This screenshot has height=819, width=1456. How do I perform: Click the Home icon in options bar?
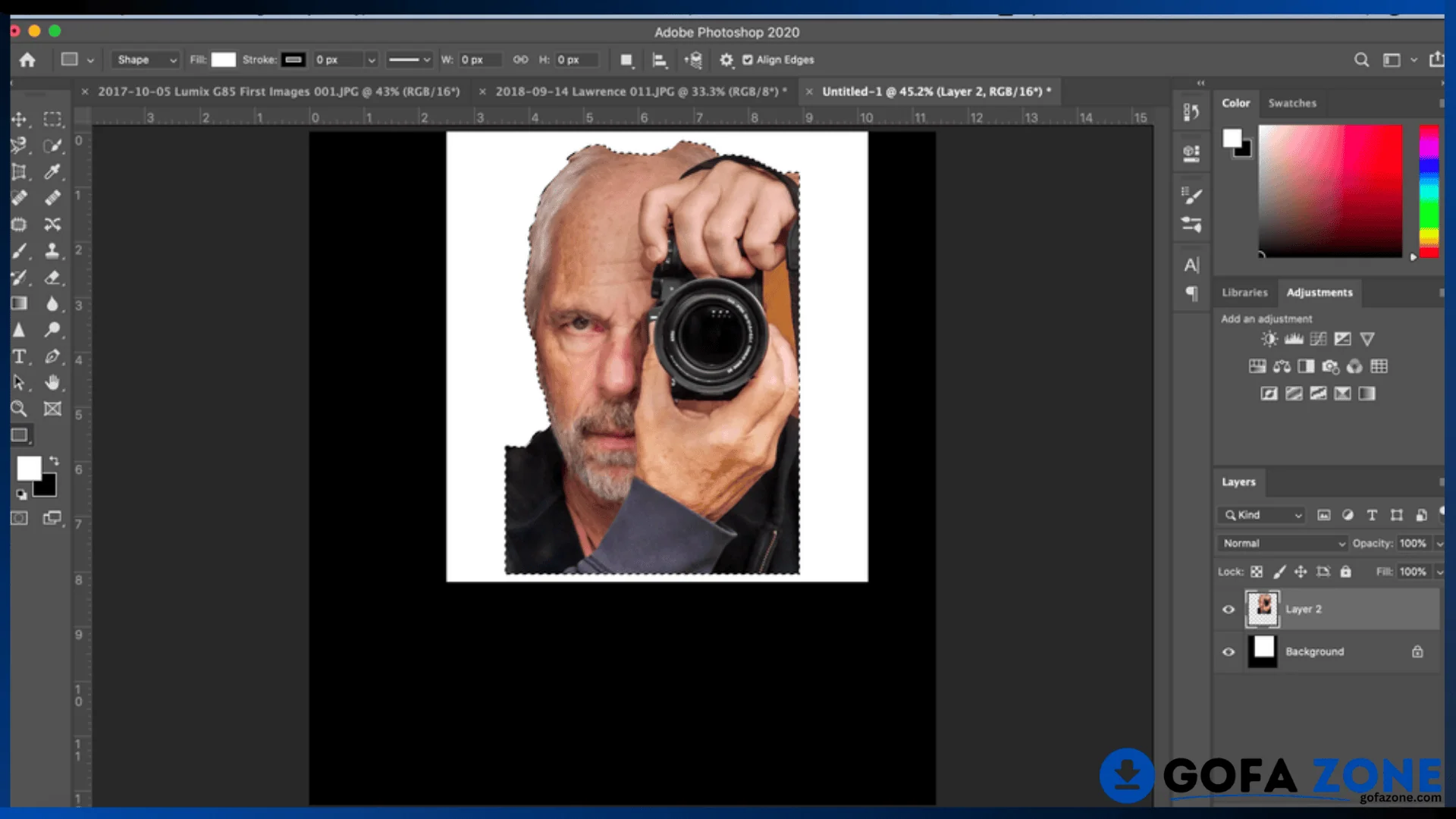27,60
